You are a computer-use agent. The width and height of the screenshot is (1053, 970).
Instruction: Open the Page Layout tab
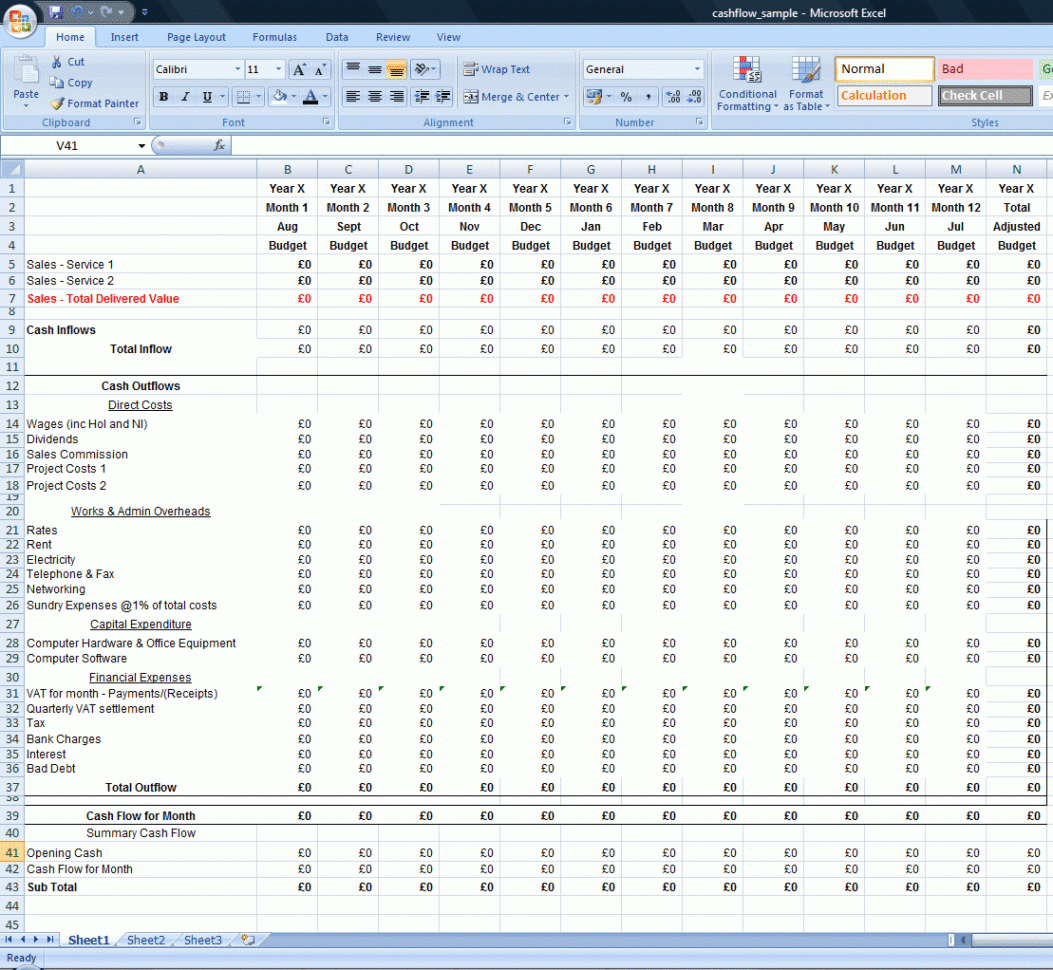(x=196, y=37)
